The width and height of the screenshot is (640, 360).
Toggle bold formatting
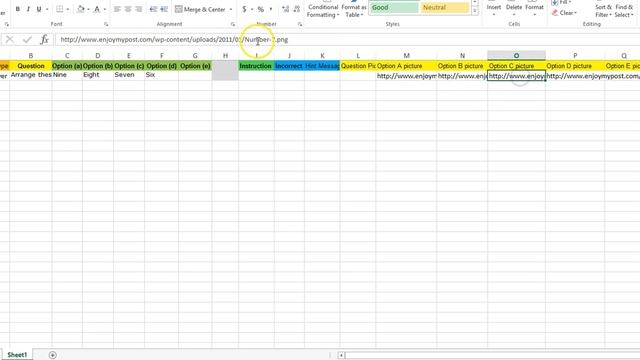(x=18, y=9)
